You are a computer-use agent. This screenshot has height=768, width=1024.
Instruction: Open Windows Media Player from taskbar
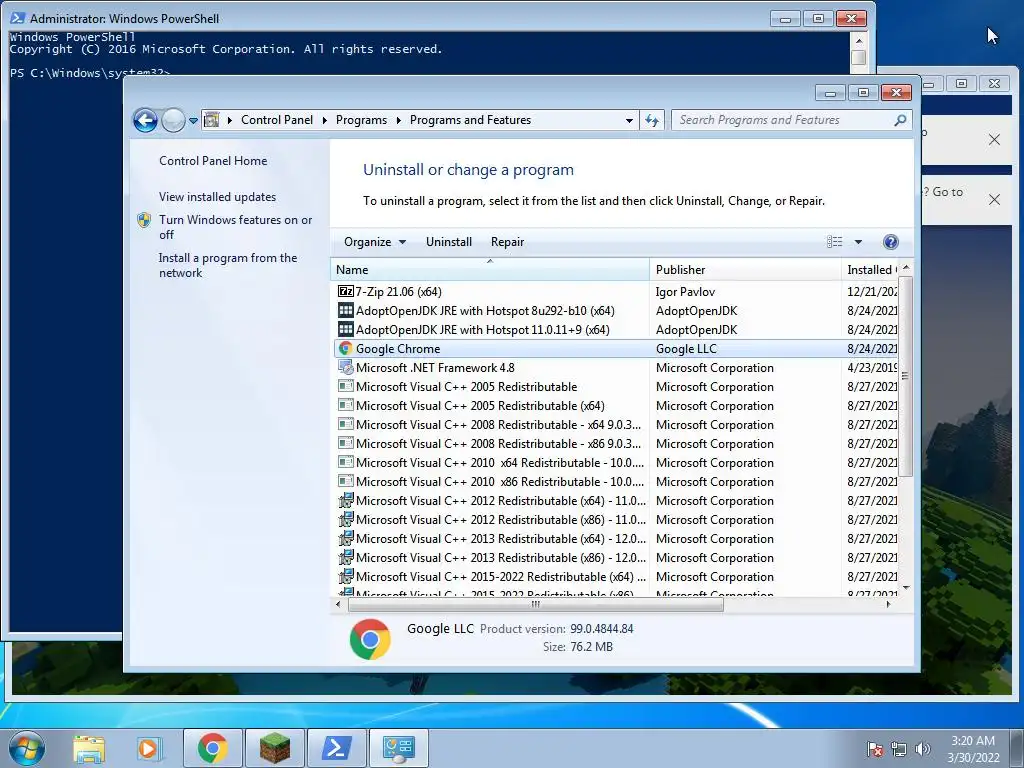pyautogui.click(x=148, y=748)
